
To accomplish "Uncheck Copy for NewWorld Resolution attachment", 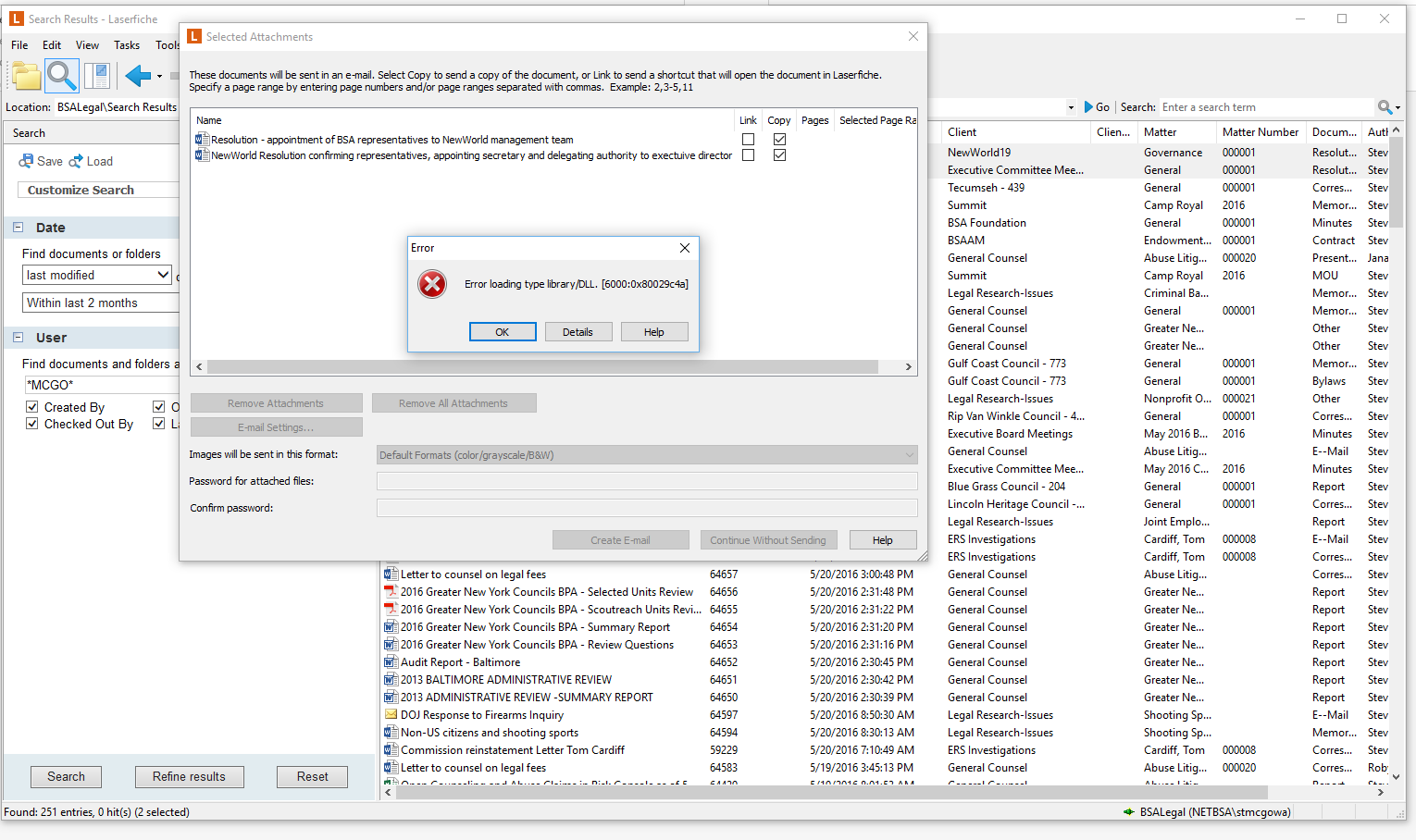I will tap(780, 155).
